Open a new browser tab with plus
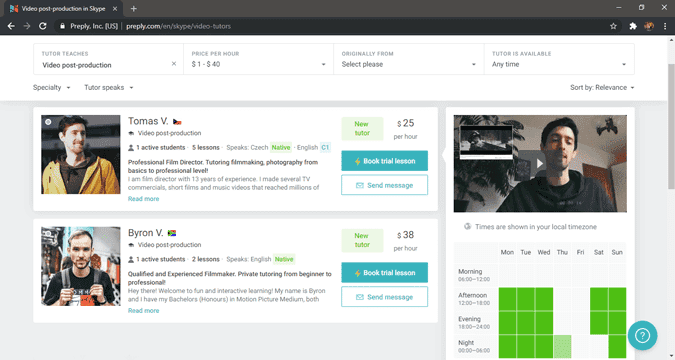Viewport: 675px width, 360px height. pyautogui.click(x=133, y=9)
